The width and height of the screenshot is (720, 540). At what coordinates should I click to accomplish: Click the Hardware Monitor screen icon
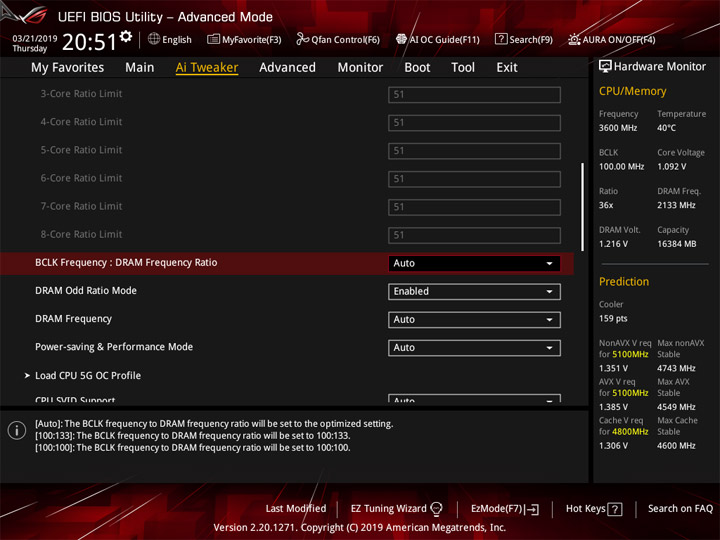605,66
